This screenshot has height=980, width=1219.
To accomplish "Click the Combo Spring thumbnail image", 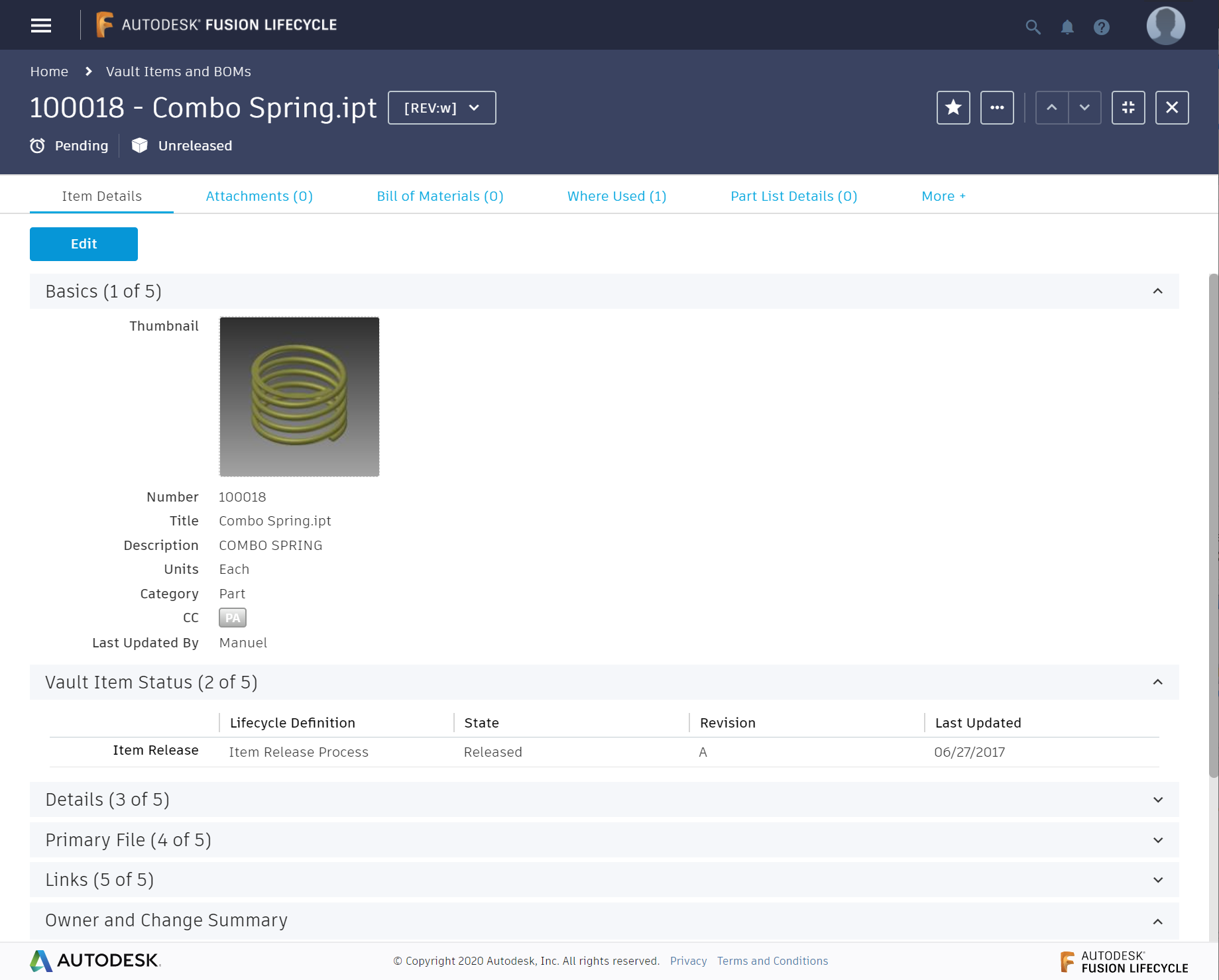I will click(300, 396).
